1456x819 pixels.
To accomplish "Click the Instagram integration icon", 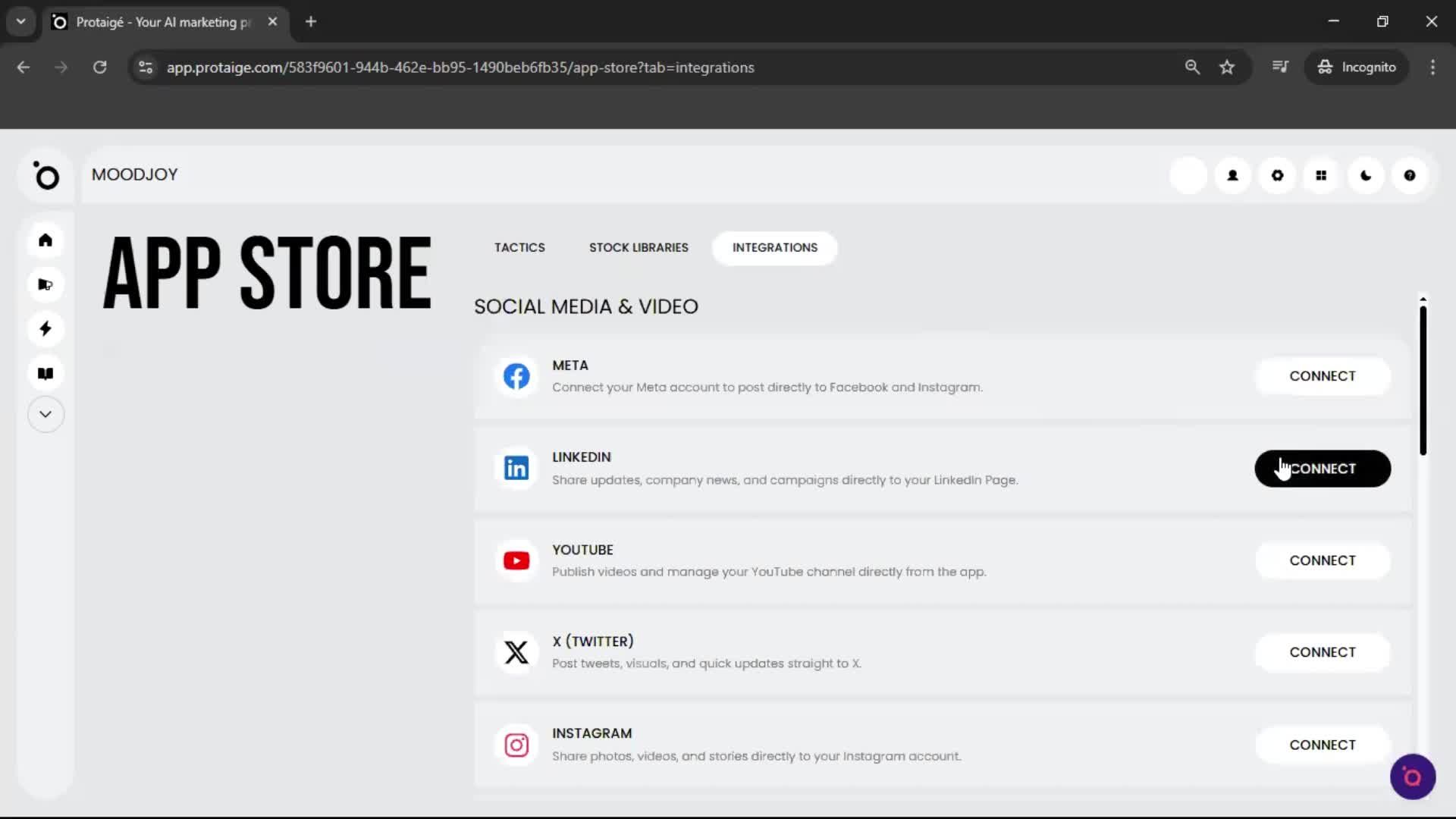I will (x=516, y=745).
